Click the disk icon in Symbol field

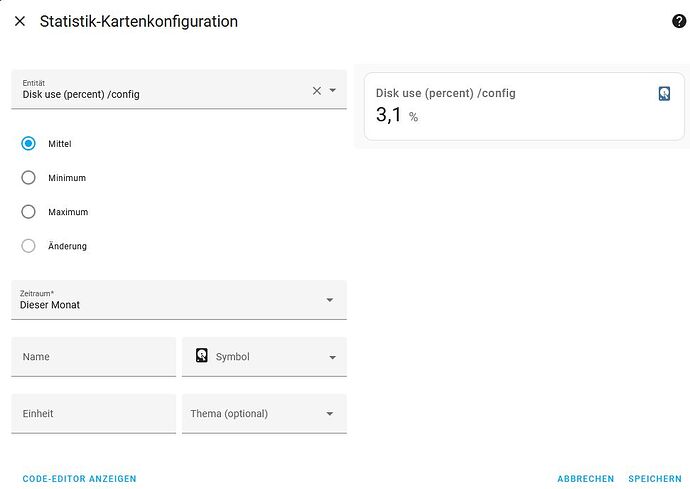click(x=202, y=356)
